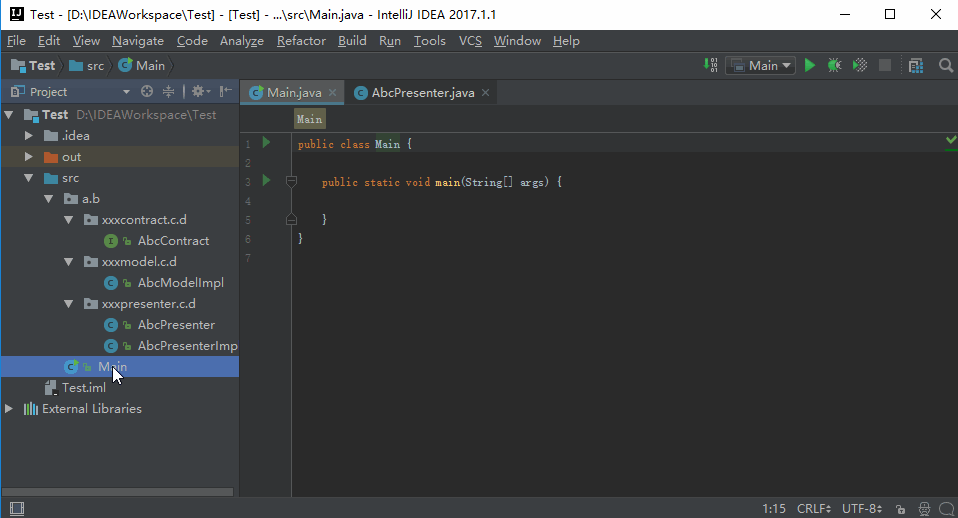Viewport: 958px width, 518px height.
Task: Select AbcPresenter class in project tree
Action: tap(176, 325)
